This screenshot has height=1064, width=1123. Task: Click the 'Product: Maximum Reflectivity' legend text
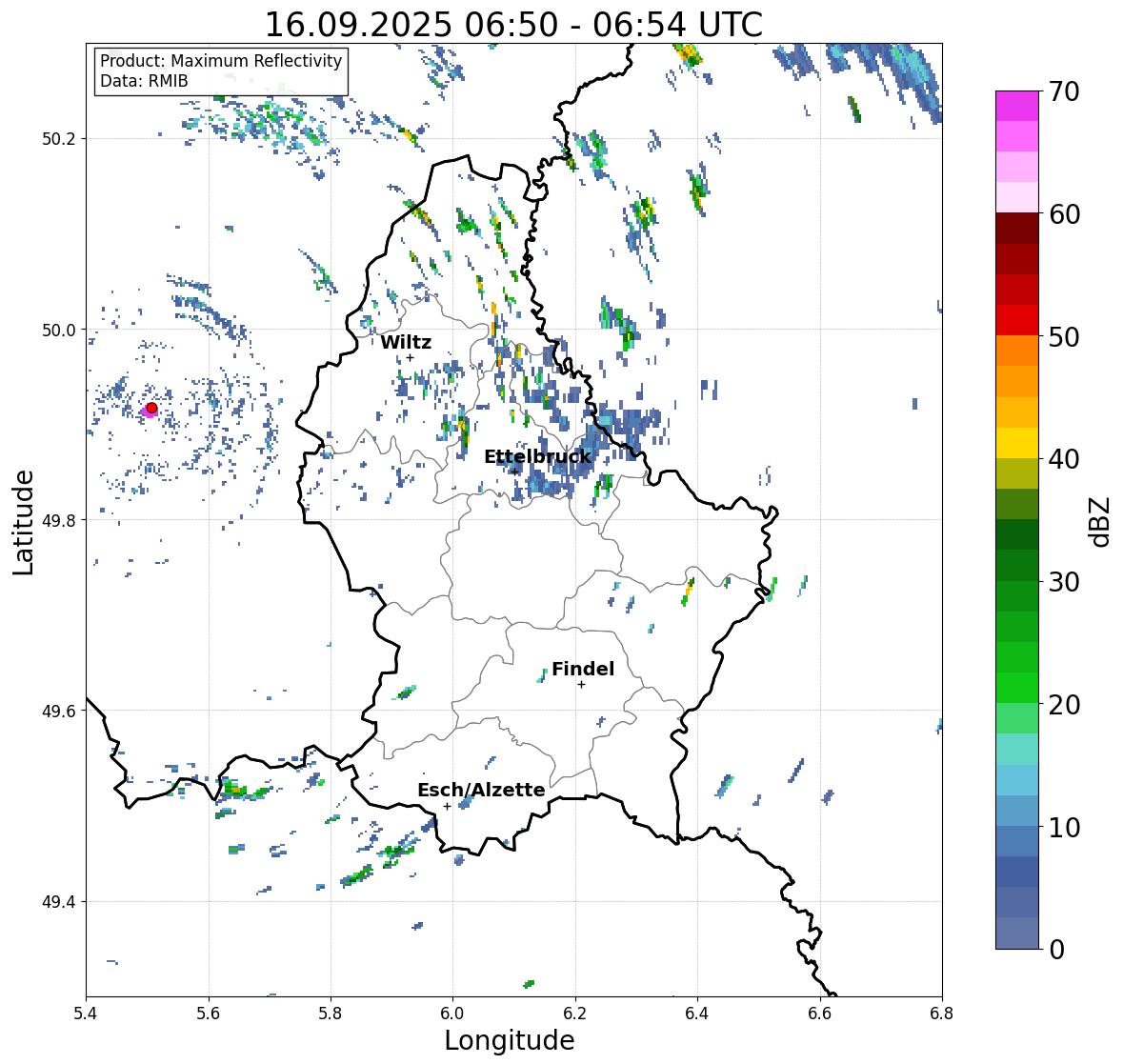point(221,61)
